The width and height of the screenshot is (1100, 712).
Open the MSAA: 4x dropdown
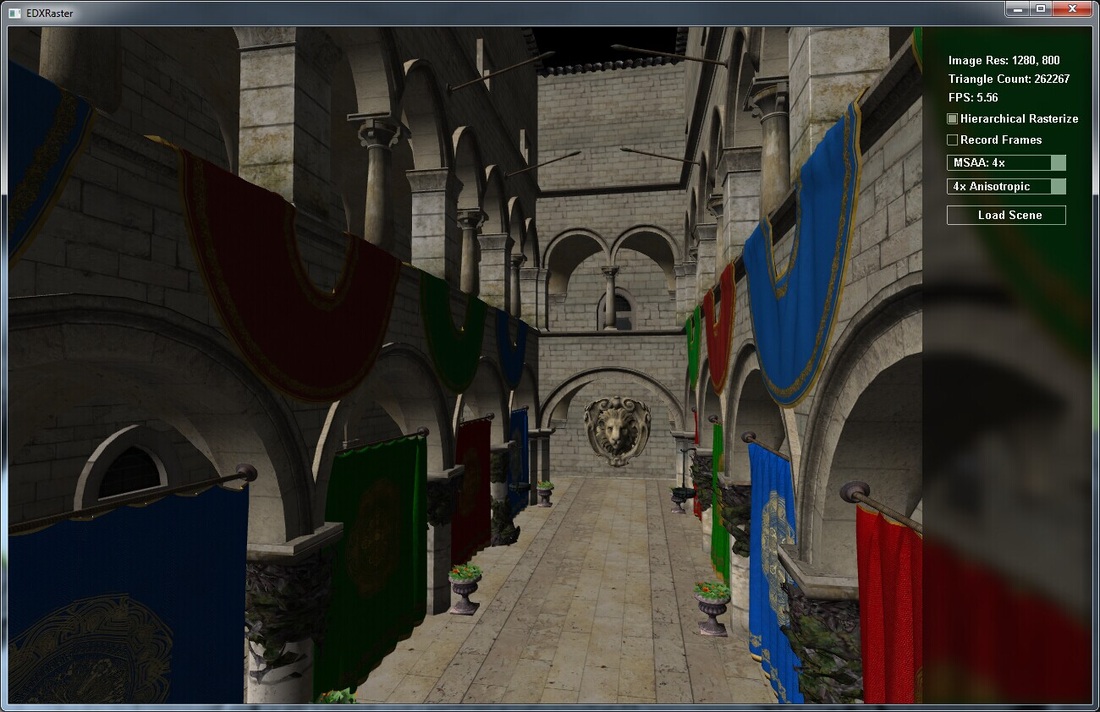[x=1006, y=163]
